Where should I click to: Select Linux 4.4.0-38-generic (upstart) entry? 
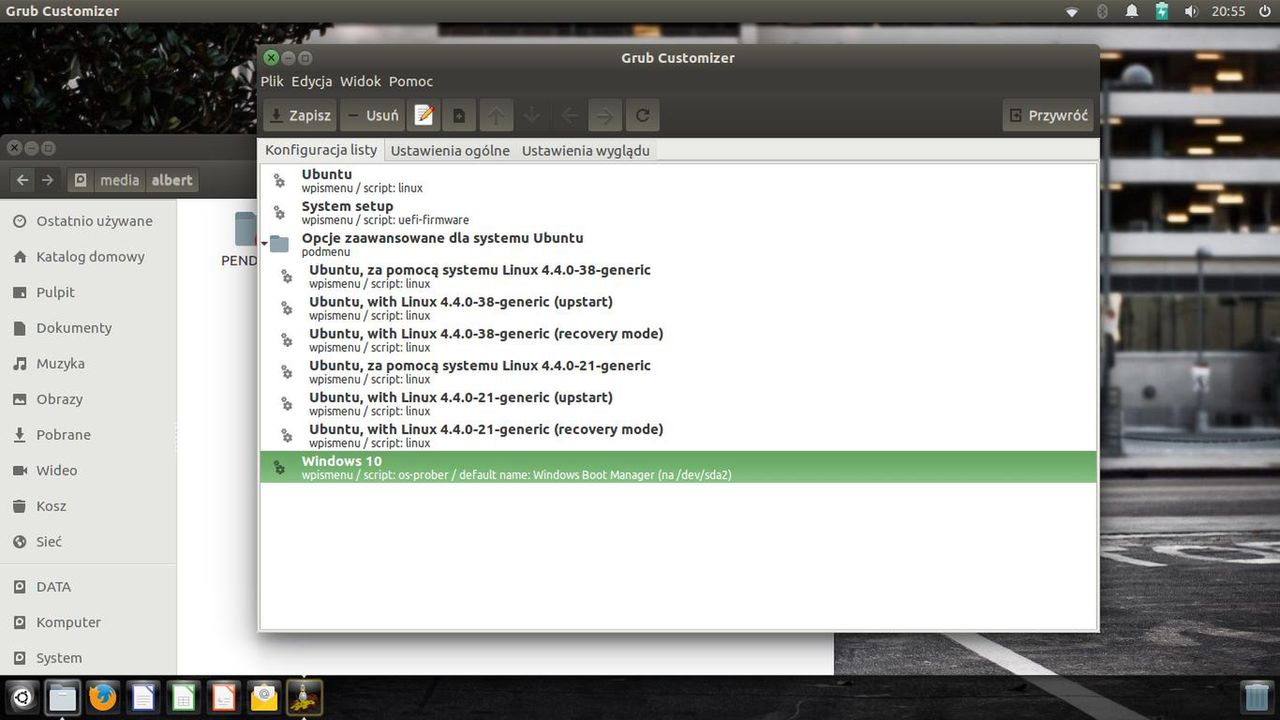point(678,308)
